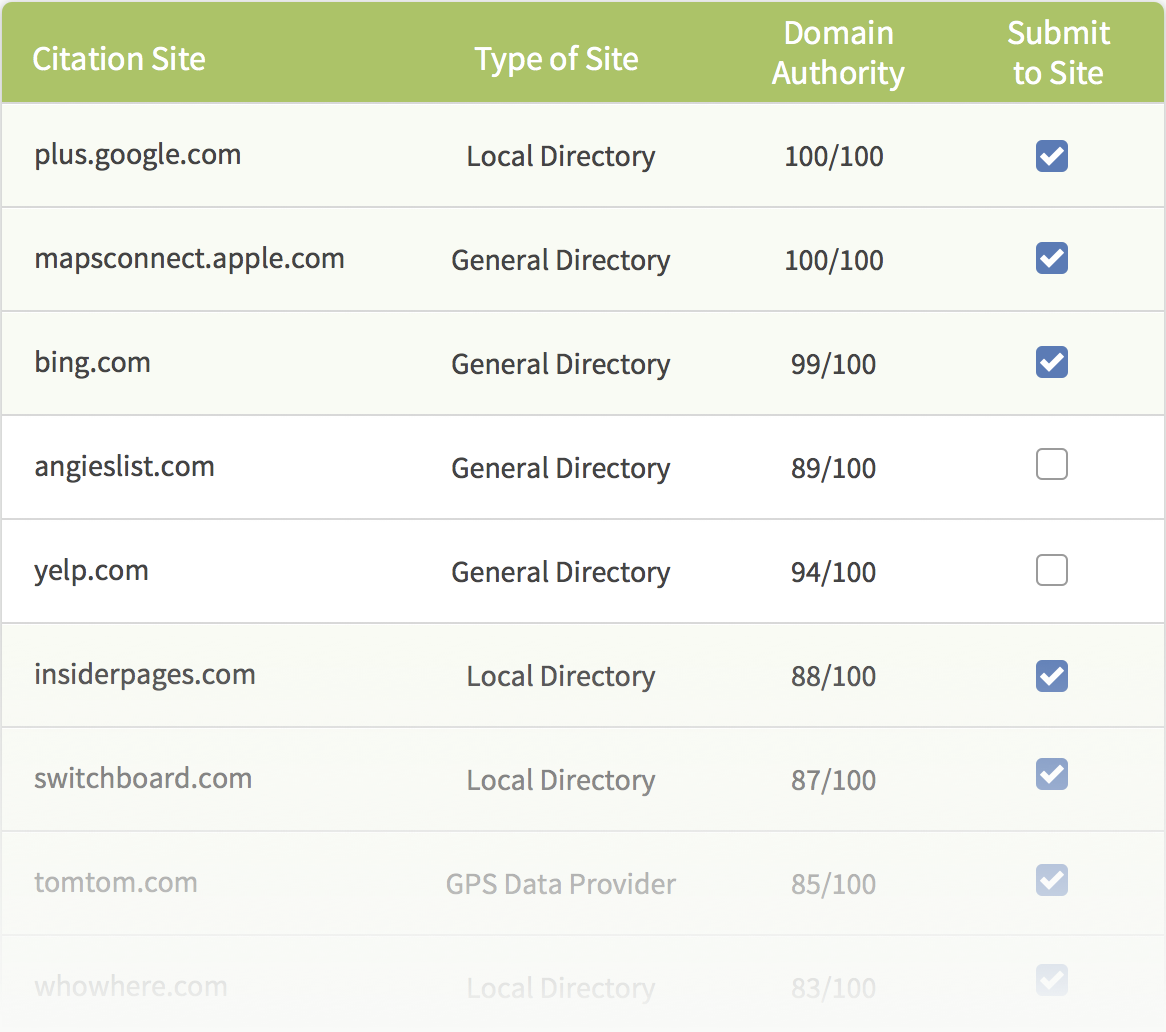1166x1032 pixels.
Task: Select the tomtom.com site name
Action: tap(116, 883)
